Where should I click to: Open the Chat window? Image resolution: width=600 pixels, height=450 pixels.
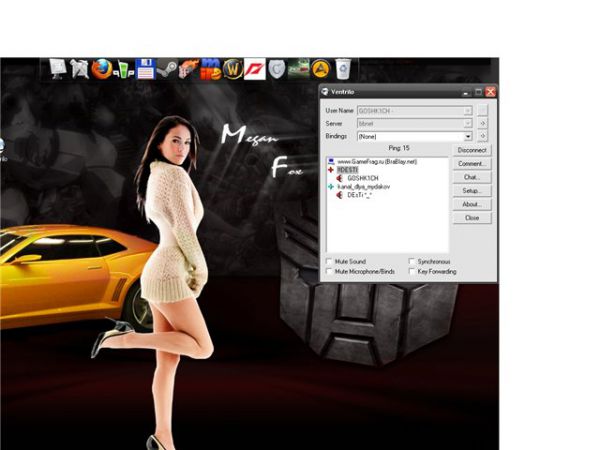click(x=472, y=177)
